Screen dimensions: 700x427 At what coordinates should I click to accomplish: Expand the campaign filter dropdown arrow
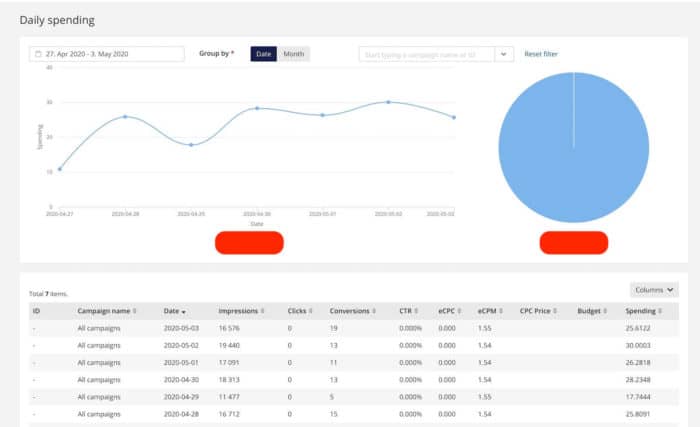pyautogui.click(x=504, y=54)
